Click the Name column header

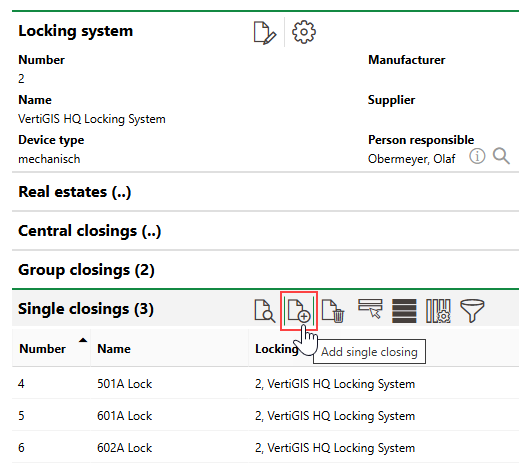(114, 349)
